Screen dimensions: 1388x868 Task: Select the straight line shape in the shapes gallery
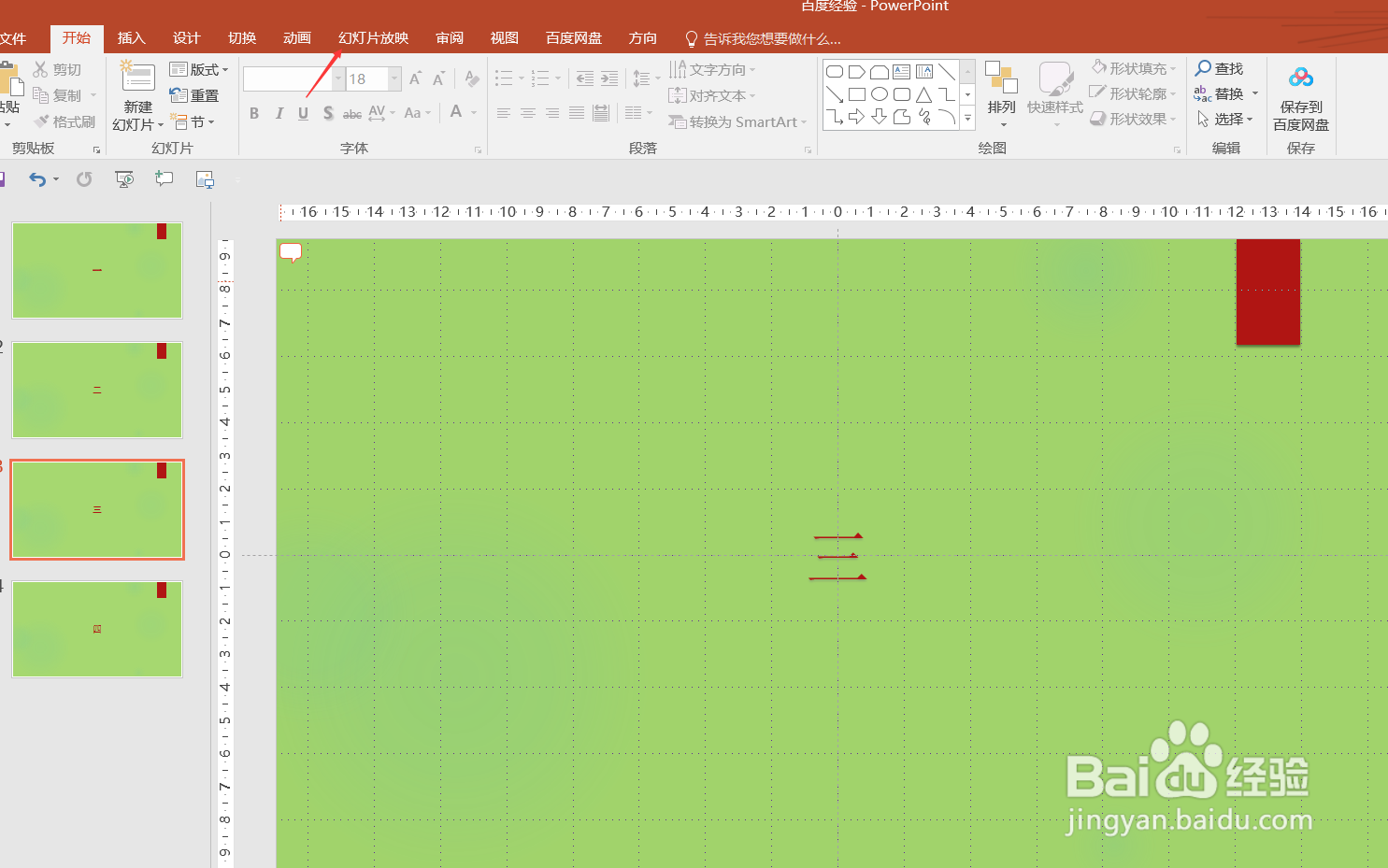(947, 72)
